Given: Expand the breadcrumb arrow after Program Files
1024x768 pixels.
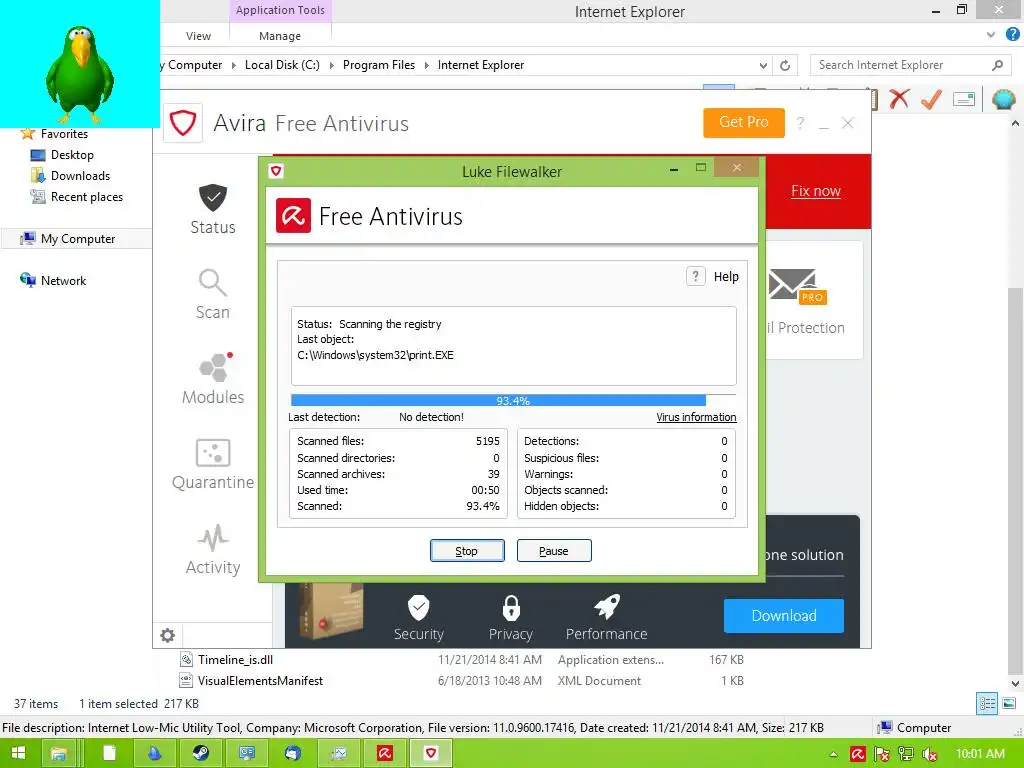Looking at the screenshot, I should coord(426,65).
